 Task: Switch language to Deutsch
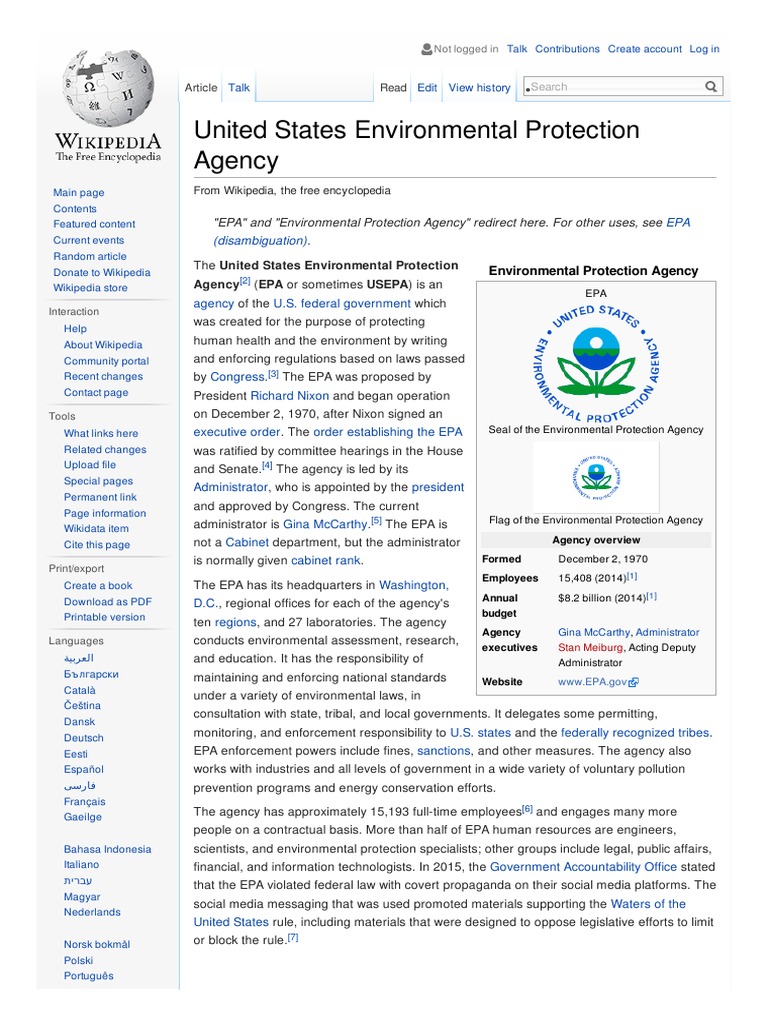coord(84,738)
